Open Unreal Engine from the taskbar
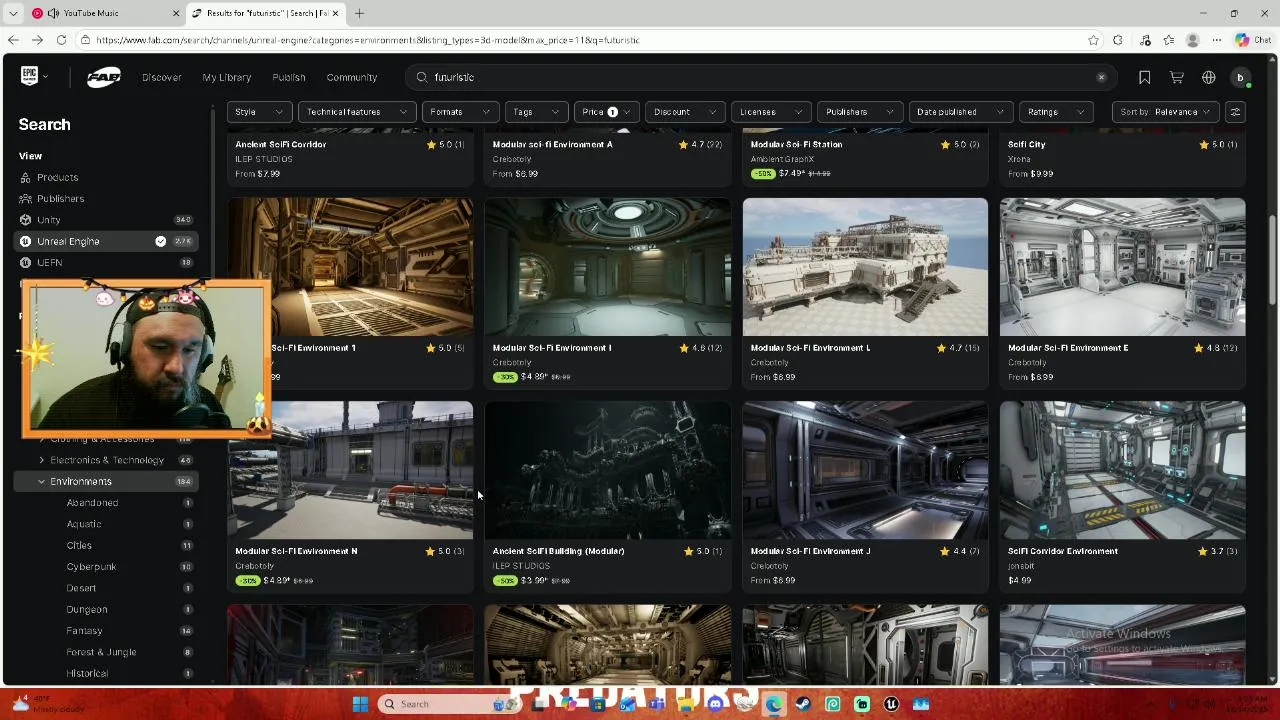This screenshot has height=720, width=1280. pos(891,704)
